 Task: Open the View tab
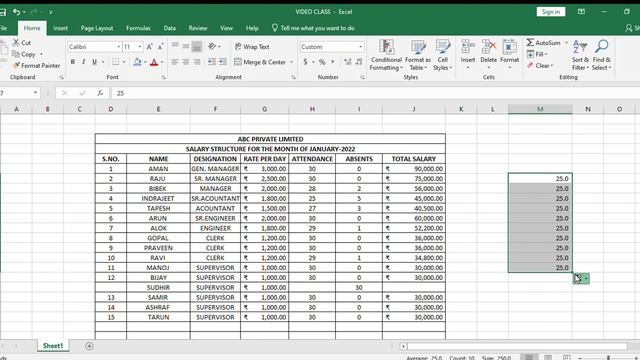pyautogui.click(x=226, y=28)
